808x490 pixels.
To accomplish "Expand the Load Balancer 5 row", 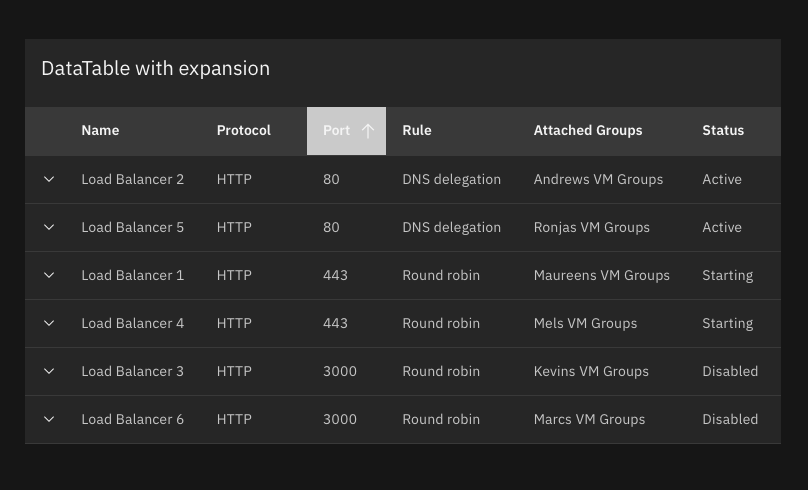I will pos(49,228).
